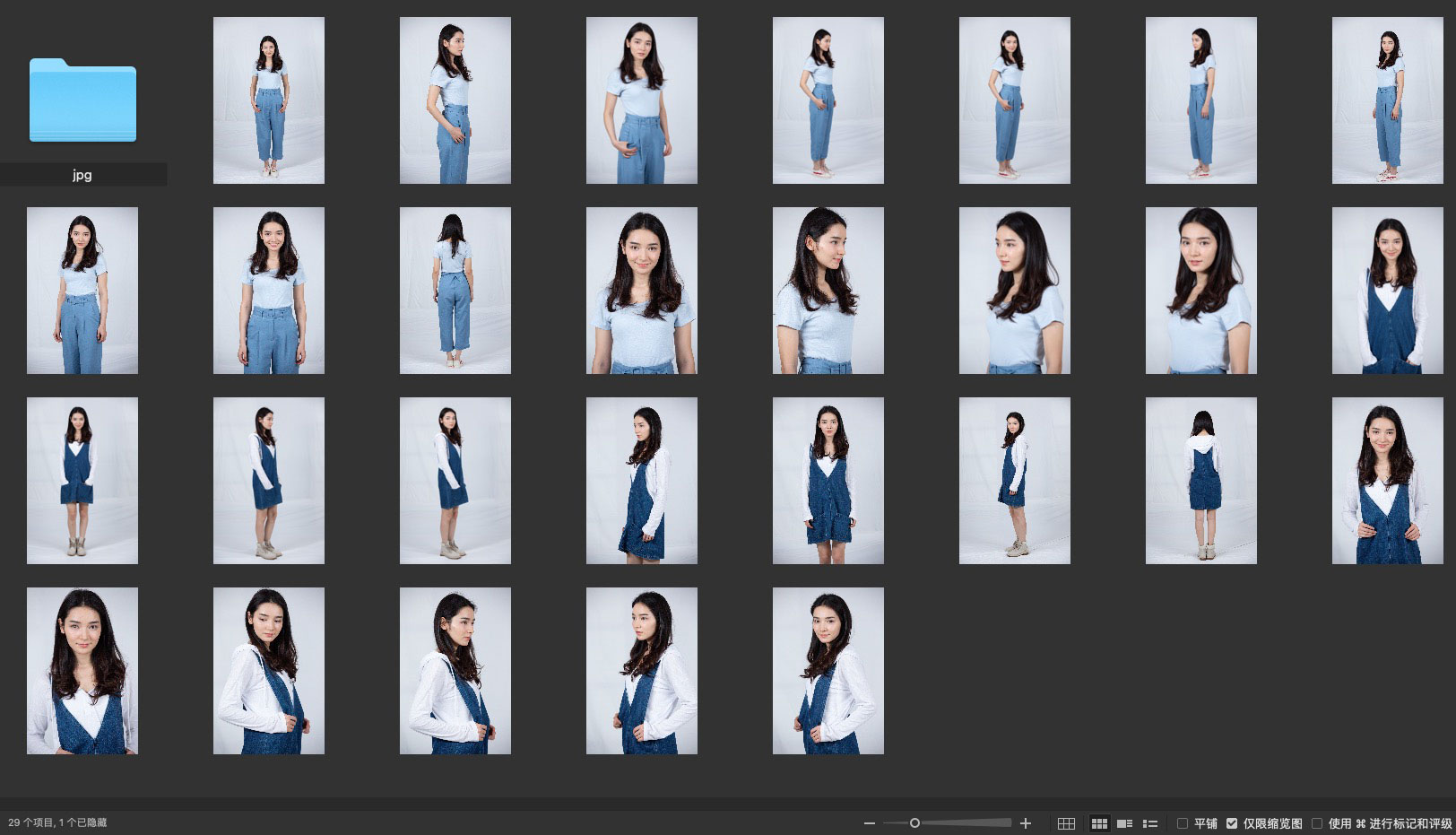The image size is (1456, 835).
Task: Click the grid lock view icon
Action: click(x=1066, y=823)
